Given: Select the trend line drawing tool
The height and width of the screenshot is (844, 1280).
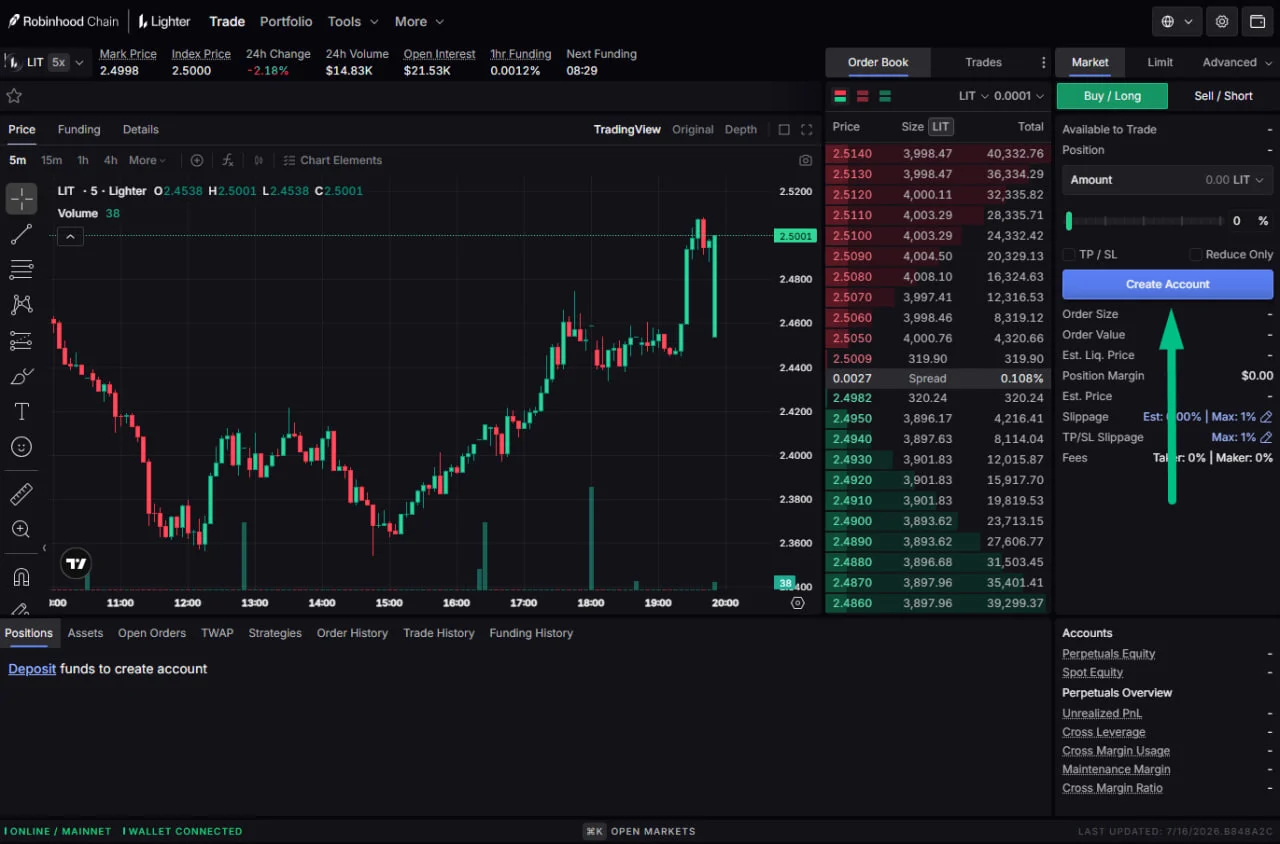Looking at the screenshot, I should point(21,235).
